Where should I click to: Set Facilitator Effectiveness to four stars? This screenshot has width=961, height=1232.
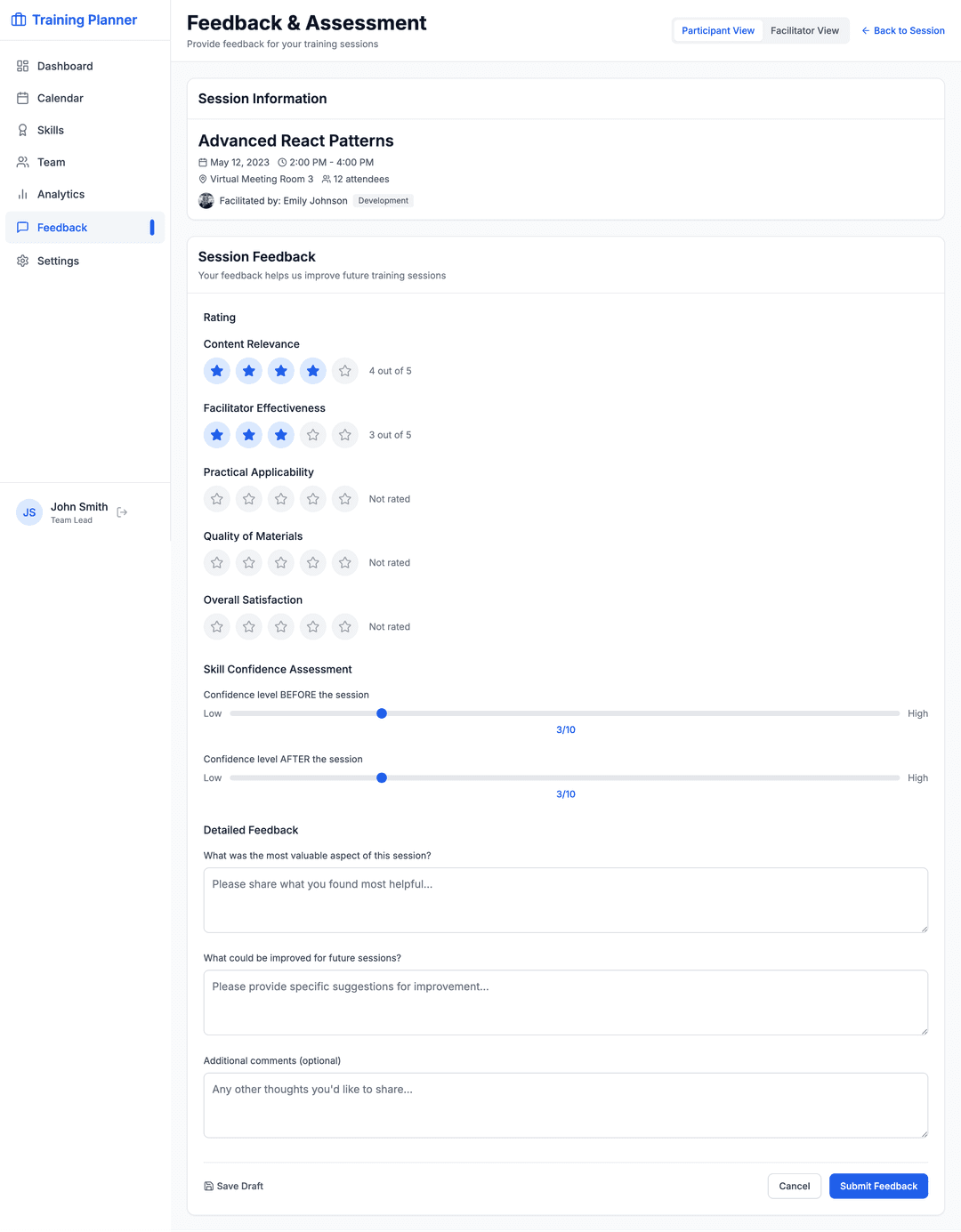(x=313, y=435)
